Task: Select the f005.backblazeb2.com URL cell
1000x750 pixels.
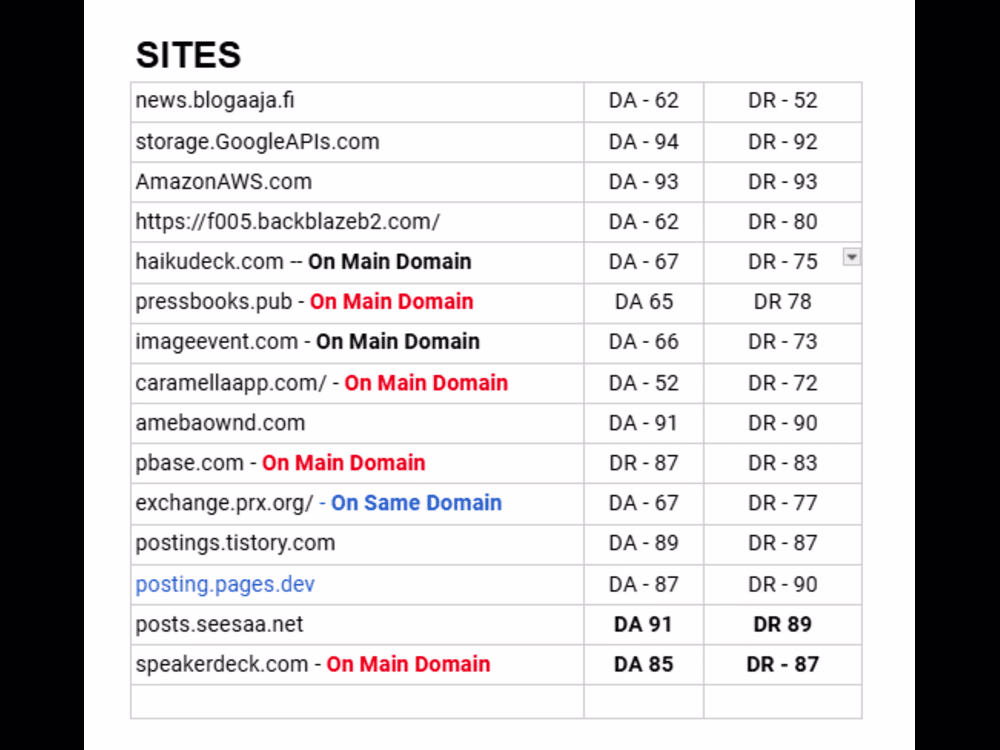Action: click(x=287, y=222)
